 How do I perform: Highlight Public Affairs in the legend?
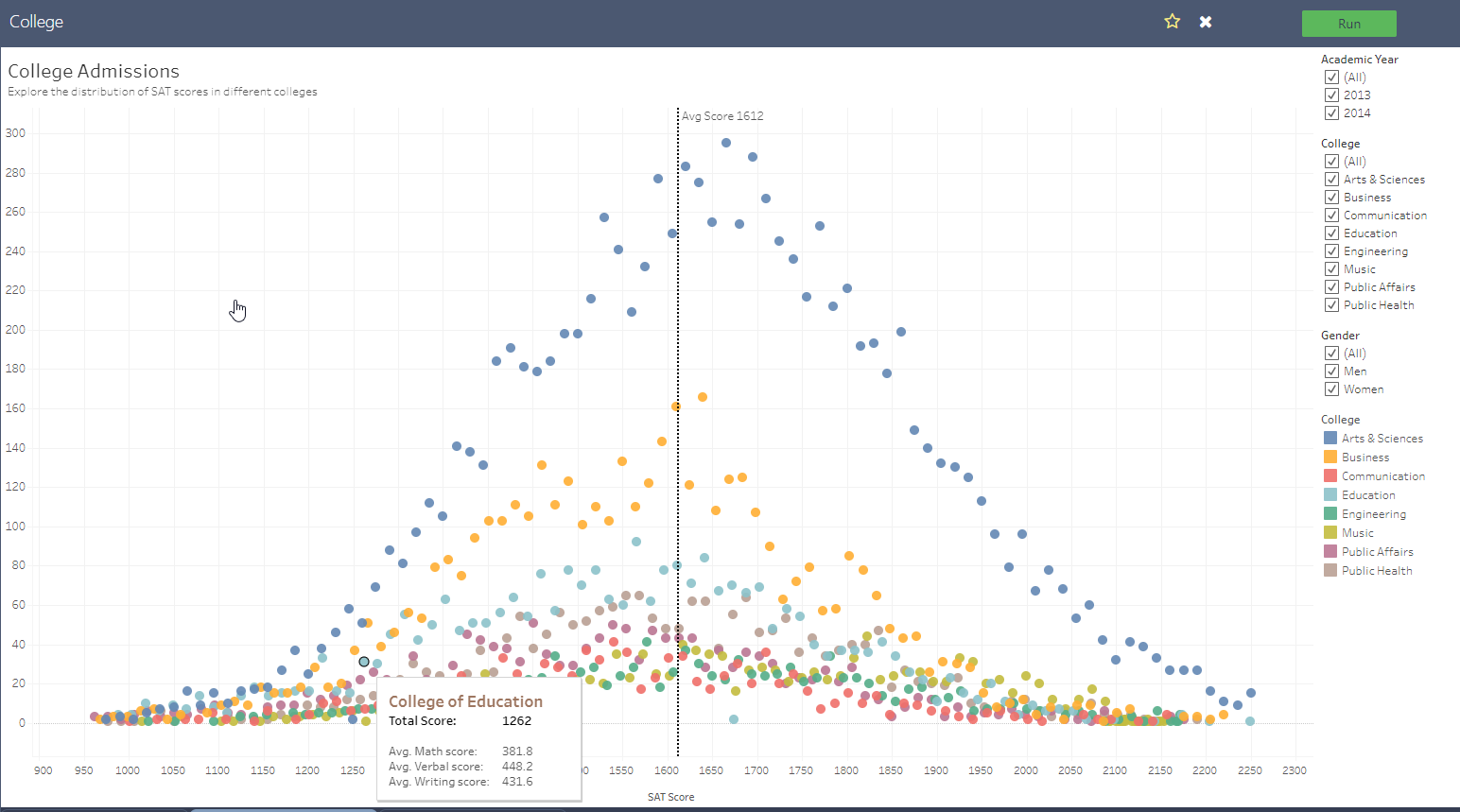(1377, 551)
